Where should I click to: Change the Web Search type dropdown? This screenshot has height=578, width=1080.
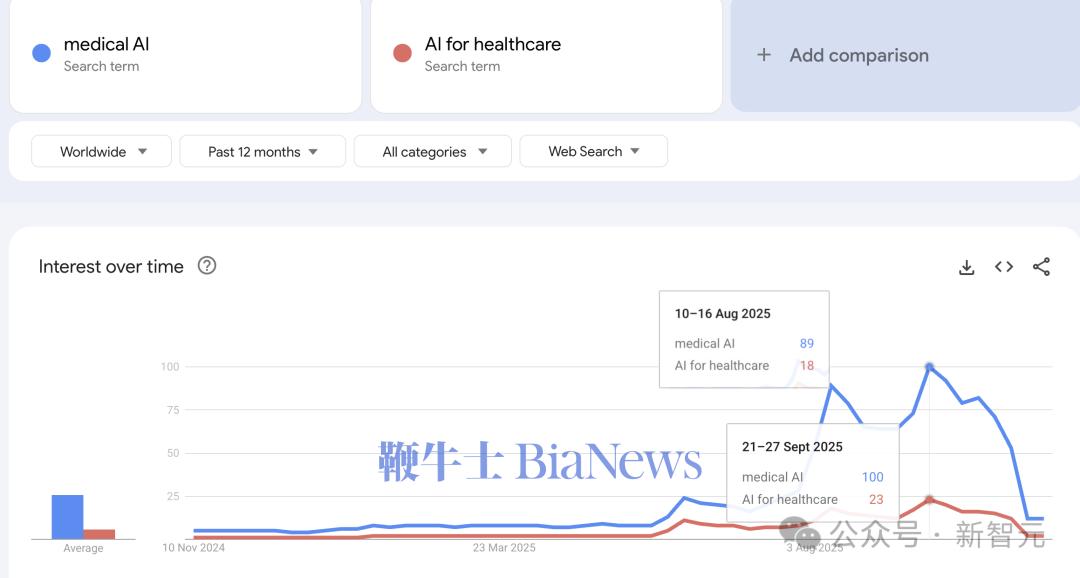click(x=593, y=152)
